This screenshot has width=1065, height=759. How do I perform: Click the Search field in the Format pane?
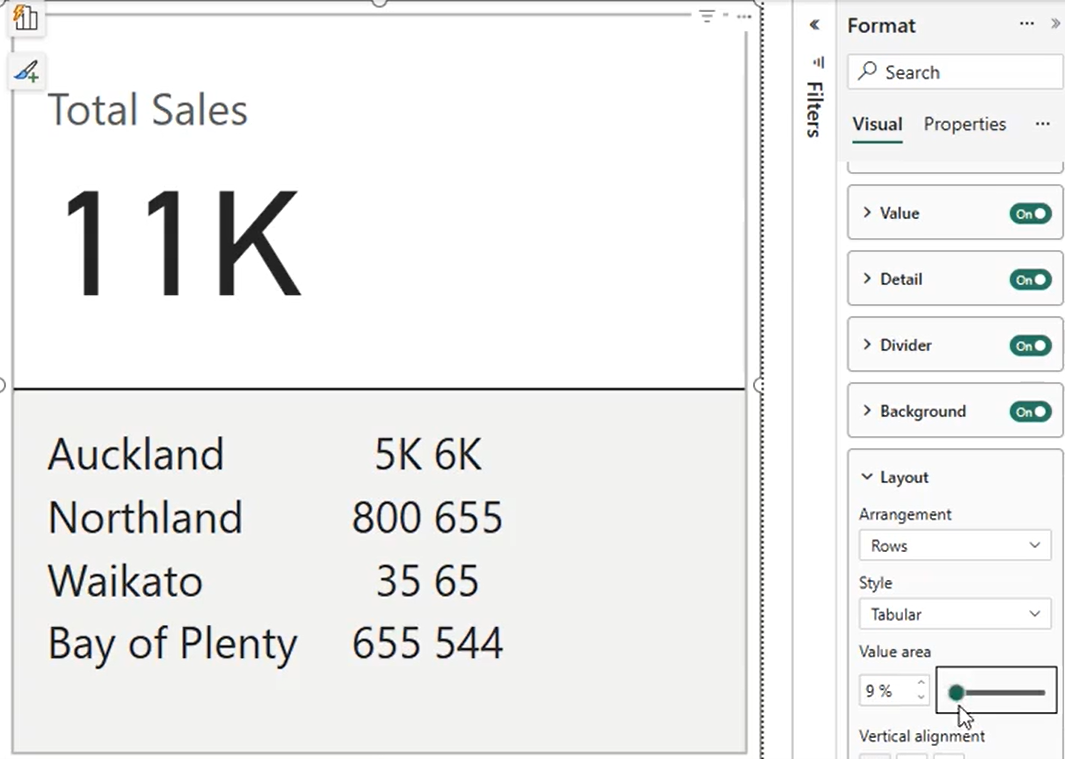[x=955, y=72]
